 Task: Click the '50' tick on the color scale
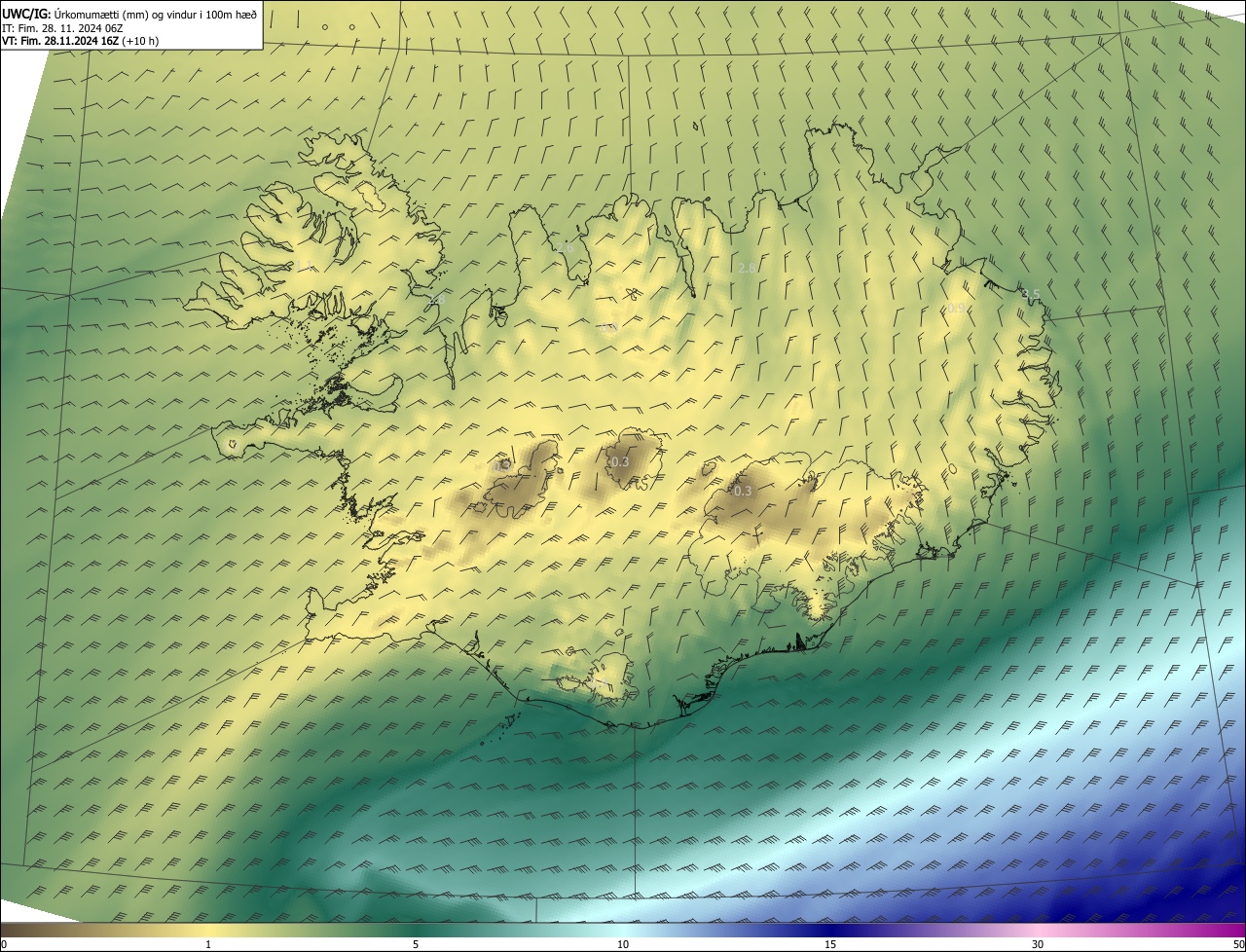point(1238,944)
